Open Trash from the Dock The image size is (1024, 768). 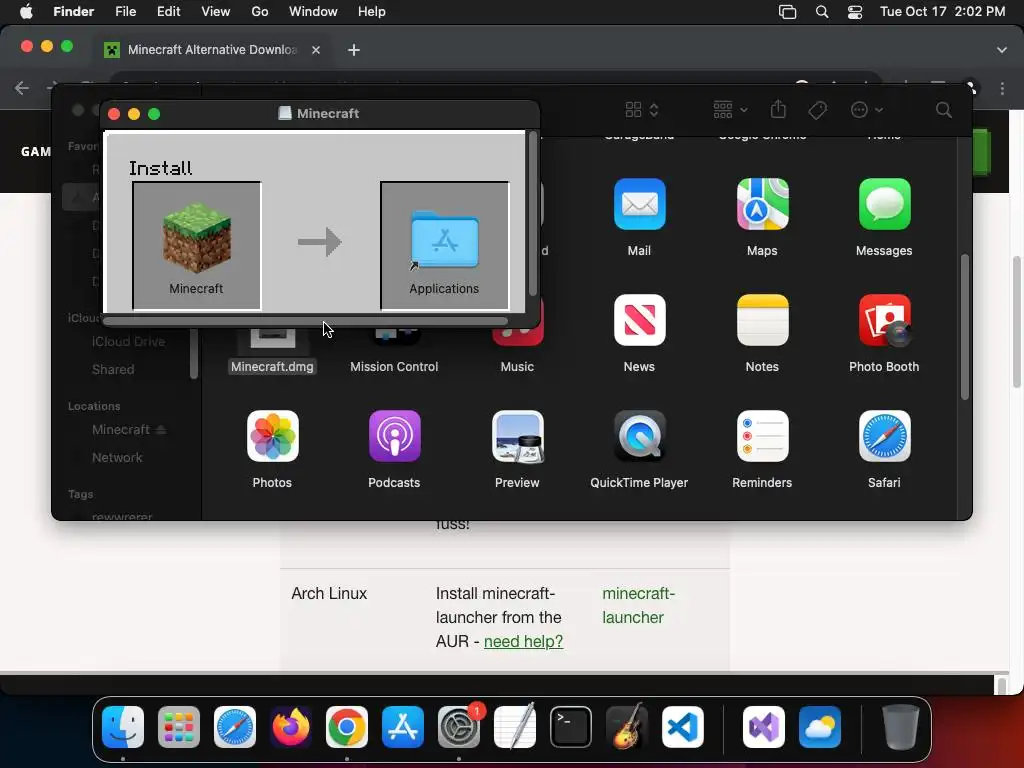901,727
